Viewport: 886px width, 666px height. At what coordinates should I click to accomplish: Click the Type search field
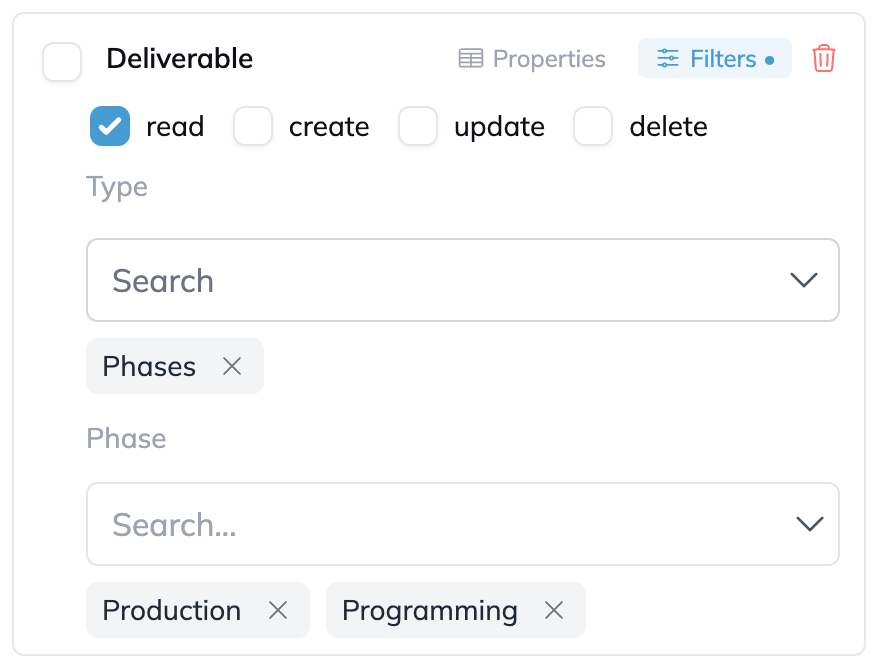click(x=463, y=280)
